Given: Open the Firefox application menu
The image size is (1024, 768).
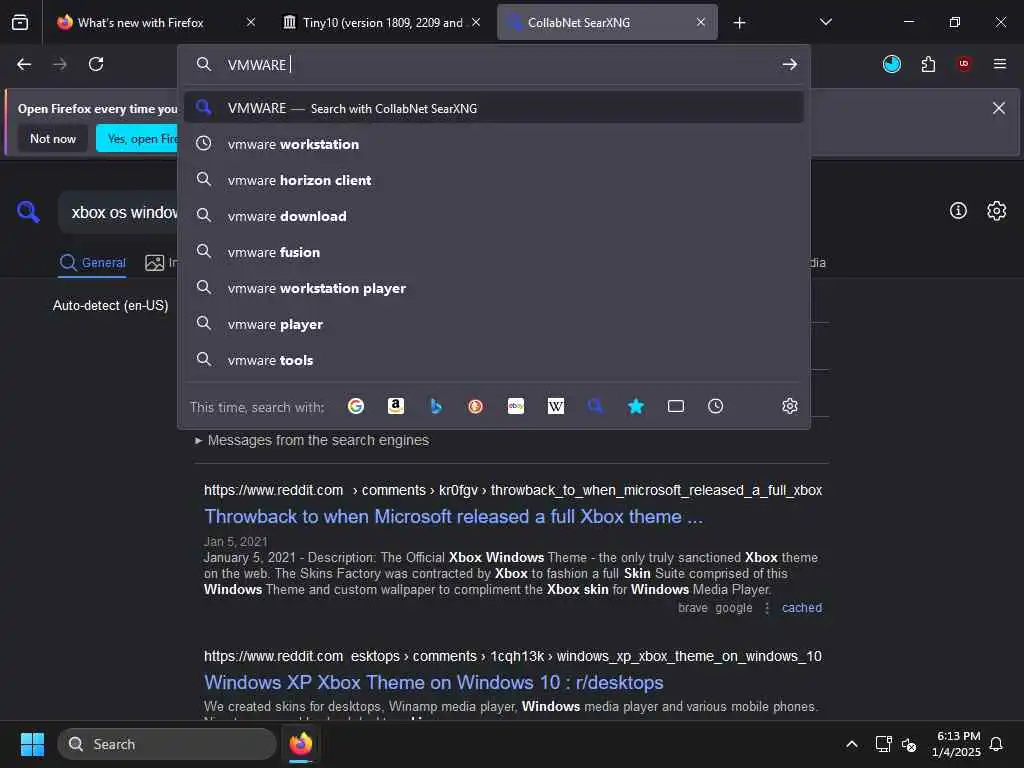Looking at the screenshot, I should (1000, 64).
